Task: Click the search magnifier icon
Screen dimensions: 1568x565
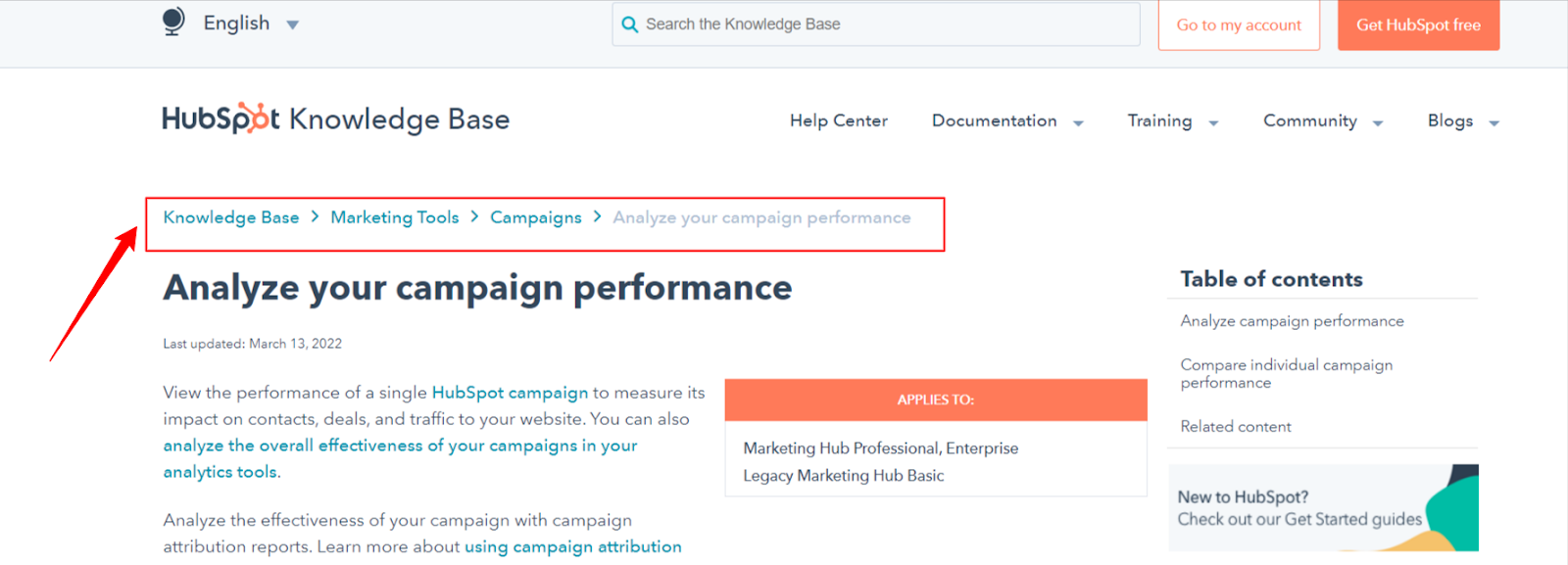Action: coord(629,24)
